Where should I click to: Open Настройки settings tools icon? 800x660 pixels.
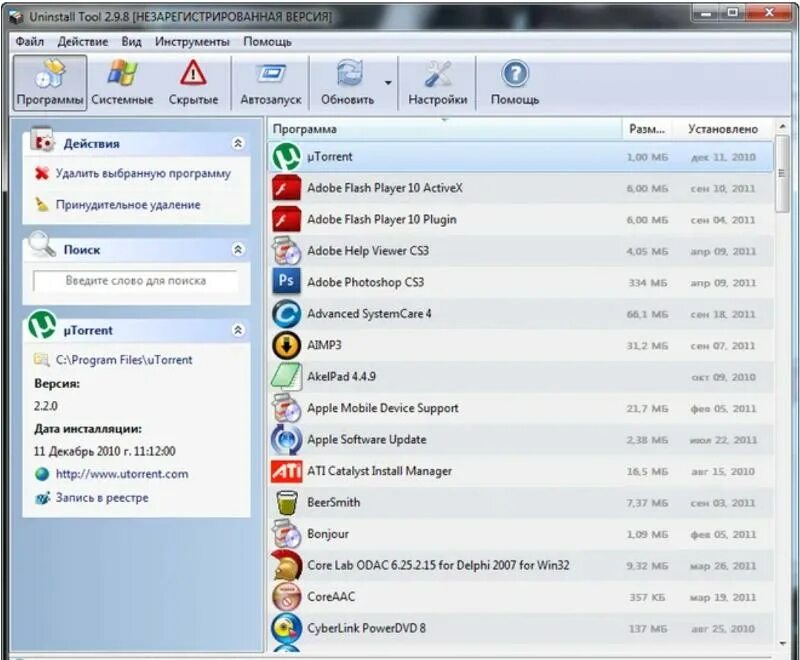click(438, 74)
